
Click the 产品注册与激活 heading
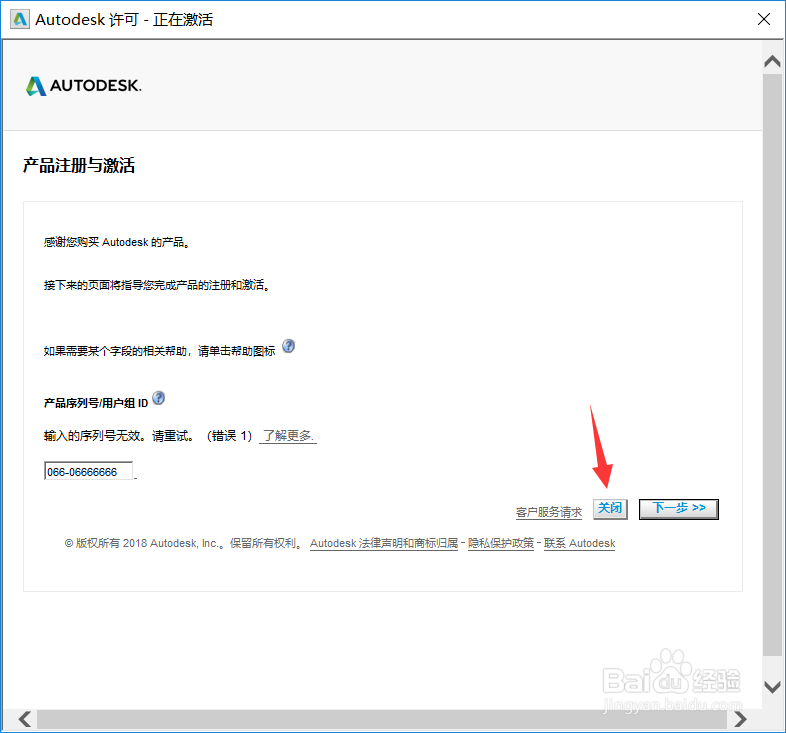pyautogui.click(x=79, y=165)
